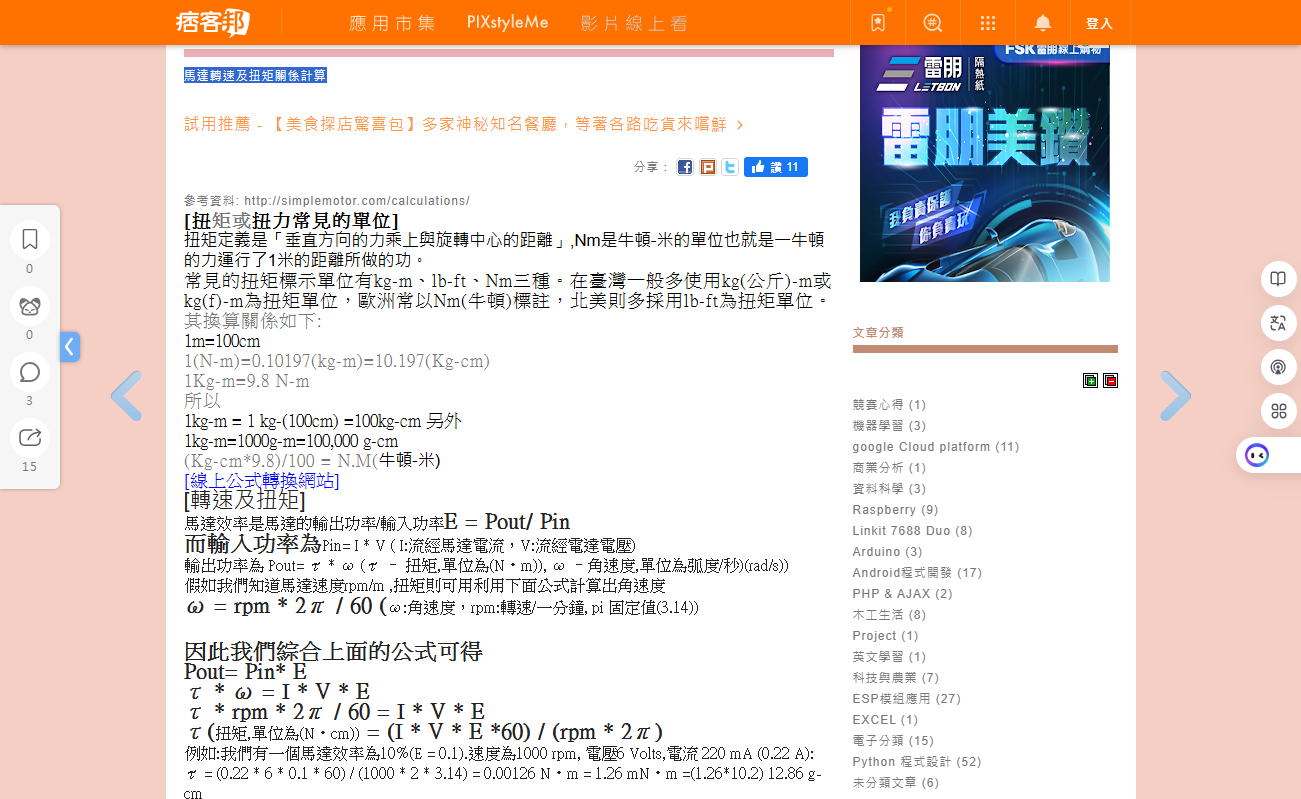The height and width of the screenshot is (799, 1301).
Task: Click the 登入 login button
Action: click(x=1099, y=23)
